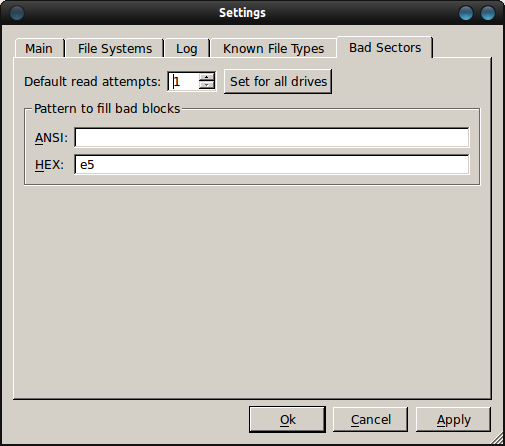Close the Settings window
The height and width of the screenshot is (446, 505).
point(488,13)
